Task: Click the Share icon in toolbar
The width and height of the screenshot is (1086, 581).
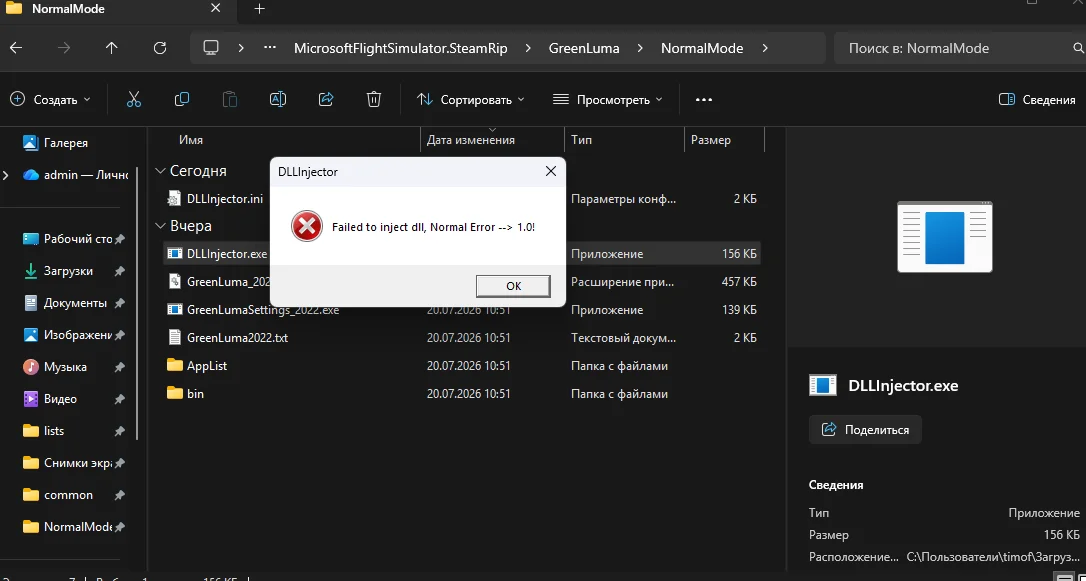Action: point(326,100)
